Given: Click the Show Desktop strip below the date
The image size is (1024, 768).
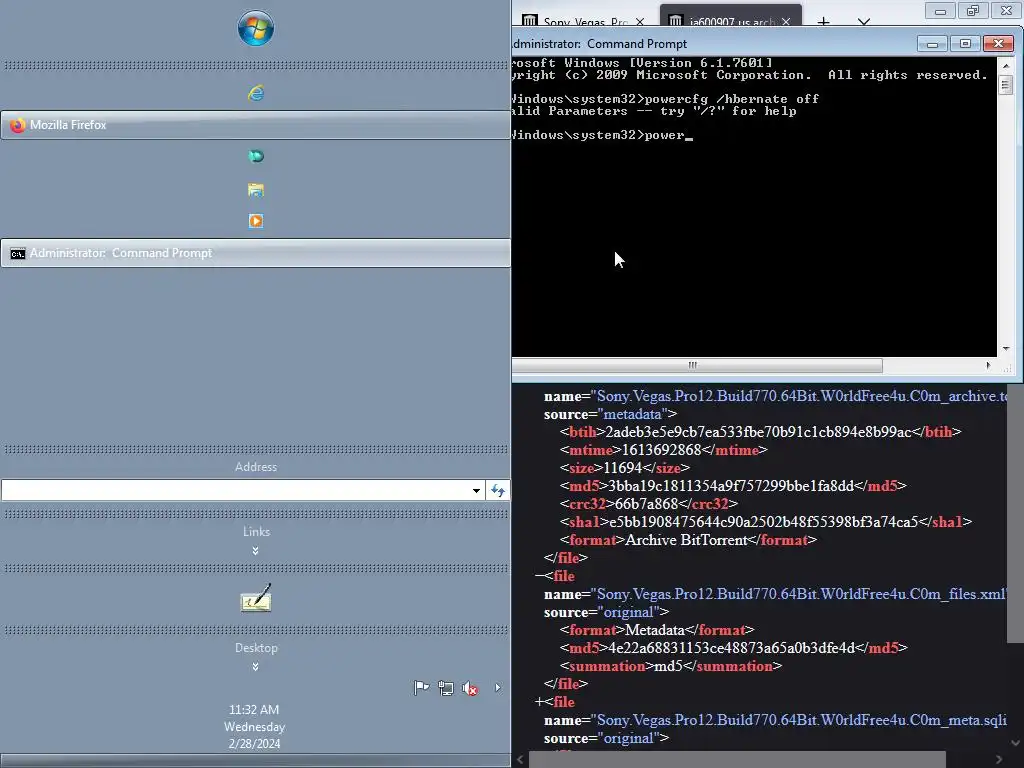Looking at the screenshot, I should pyautogui.click(x=255, y=761).
